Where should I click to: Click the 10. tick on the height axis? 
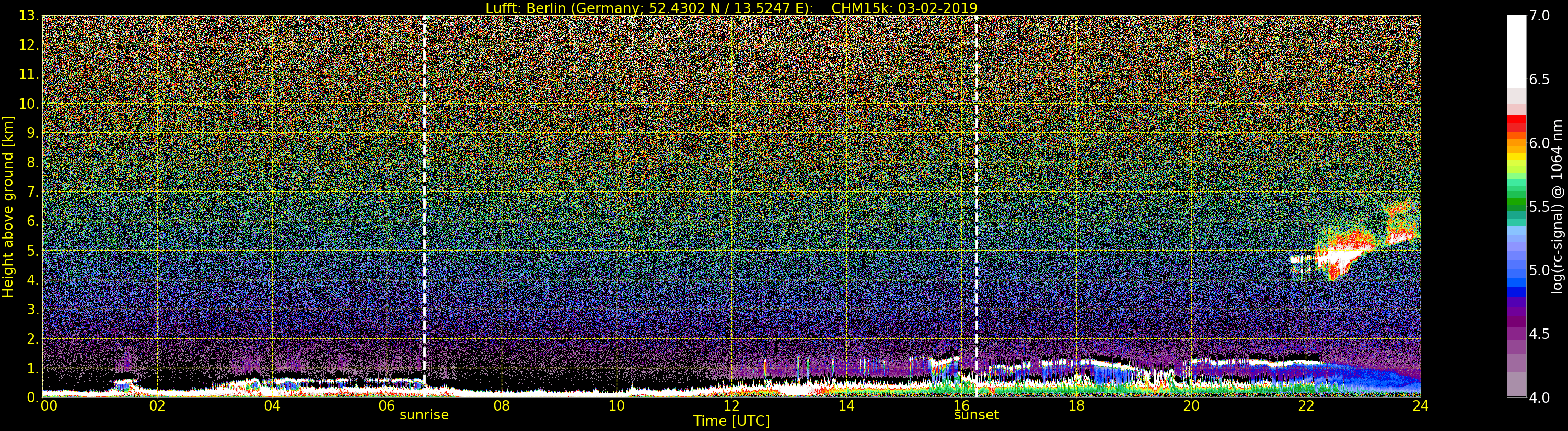coord(29,104)
